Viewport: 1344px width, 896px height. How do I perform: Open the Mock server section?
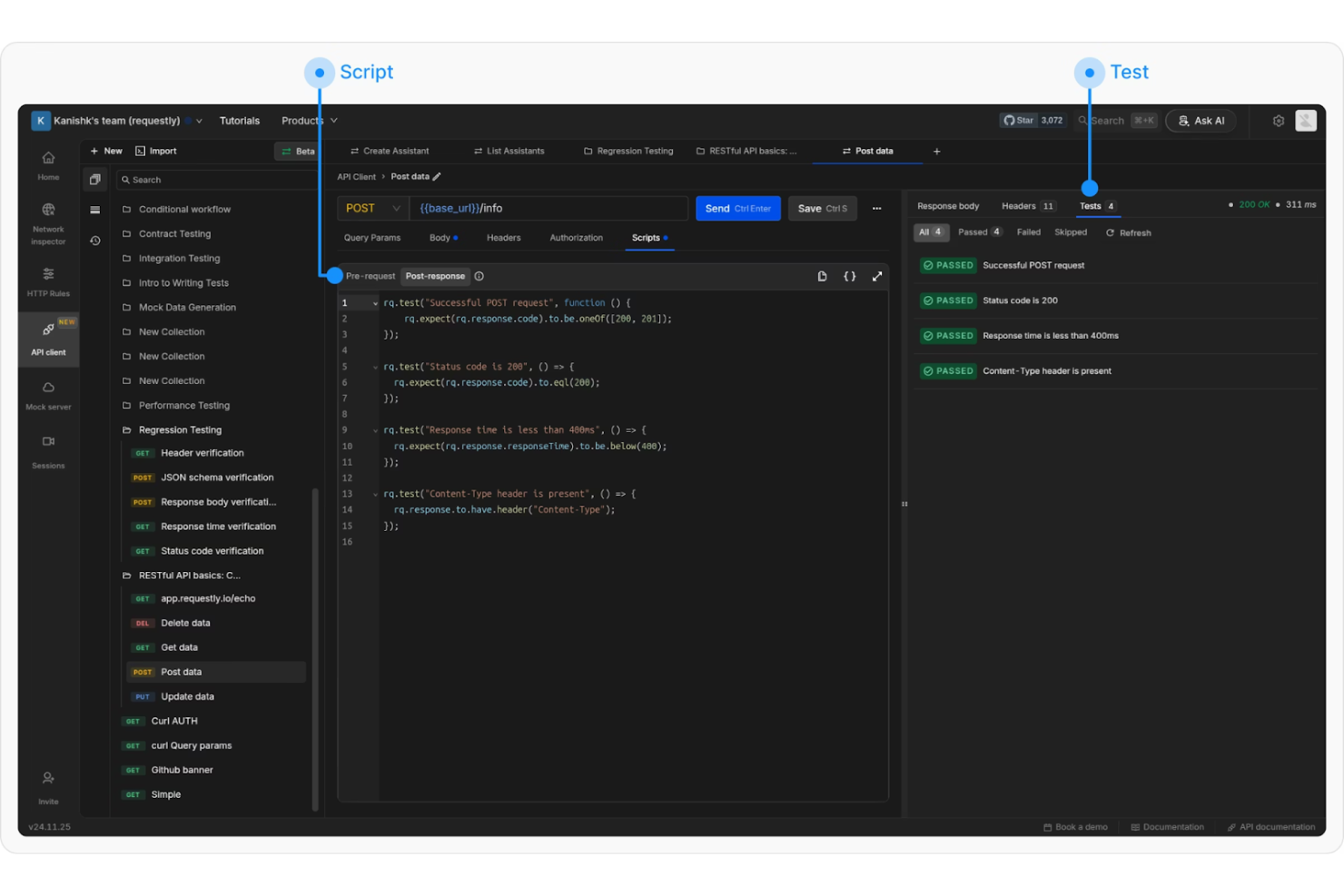pyautogui.click(x=48, y=396)
